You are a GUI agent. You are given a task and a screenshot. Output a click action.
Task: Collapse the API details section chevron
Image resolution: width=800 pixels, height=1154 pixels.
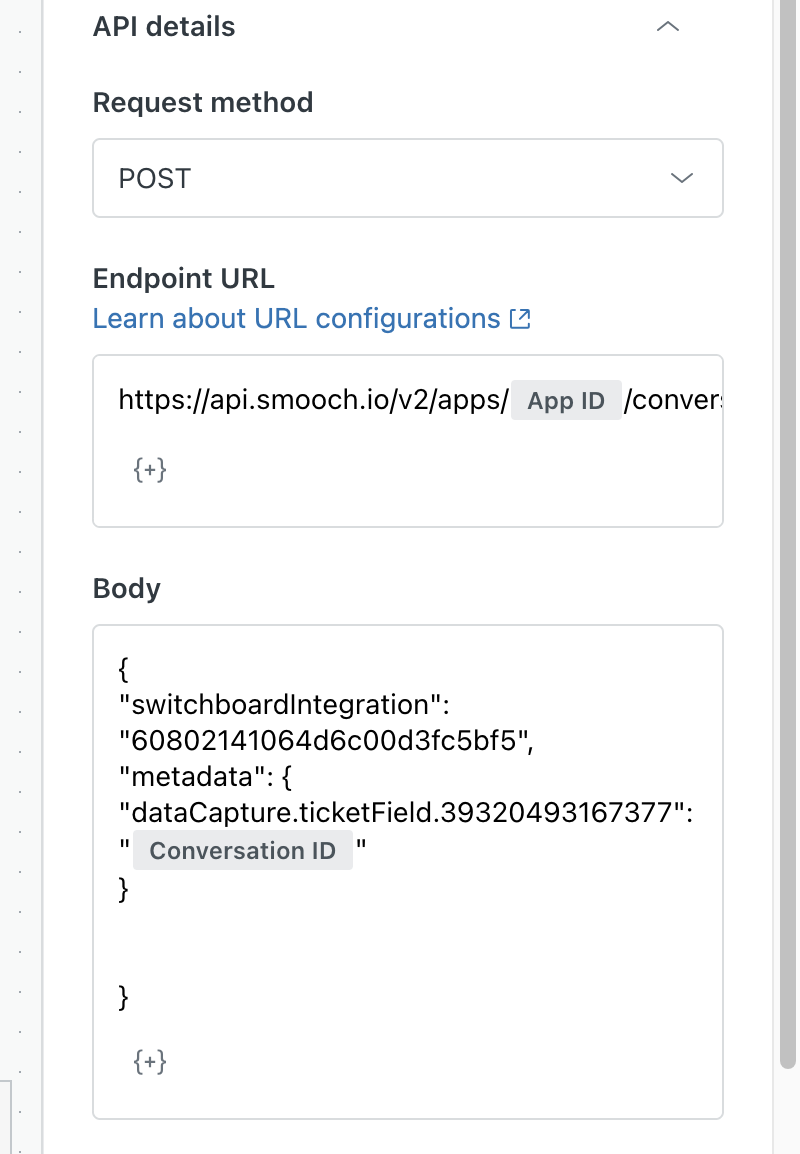[x=667, y=28]
